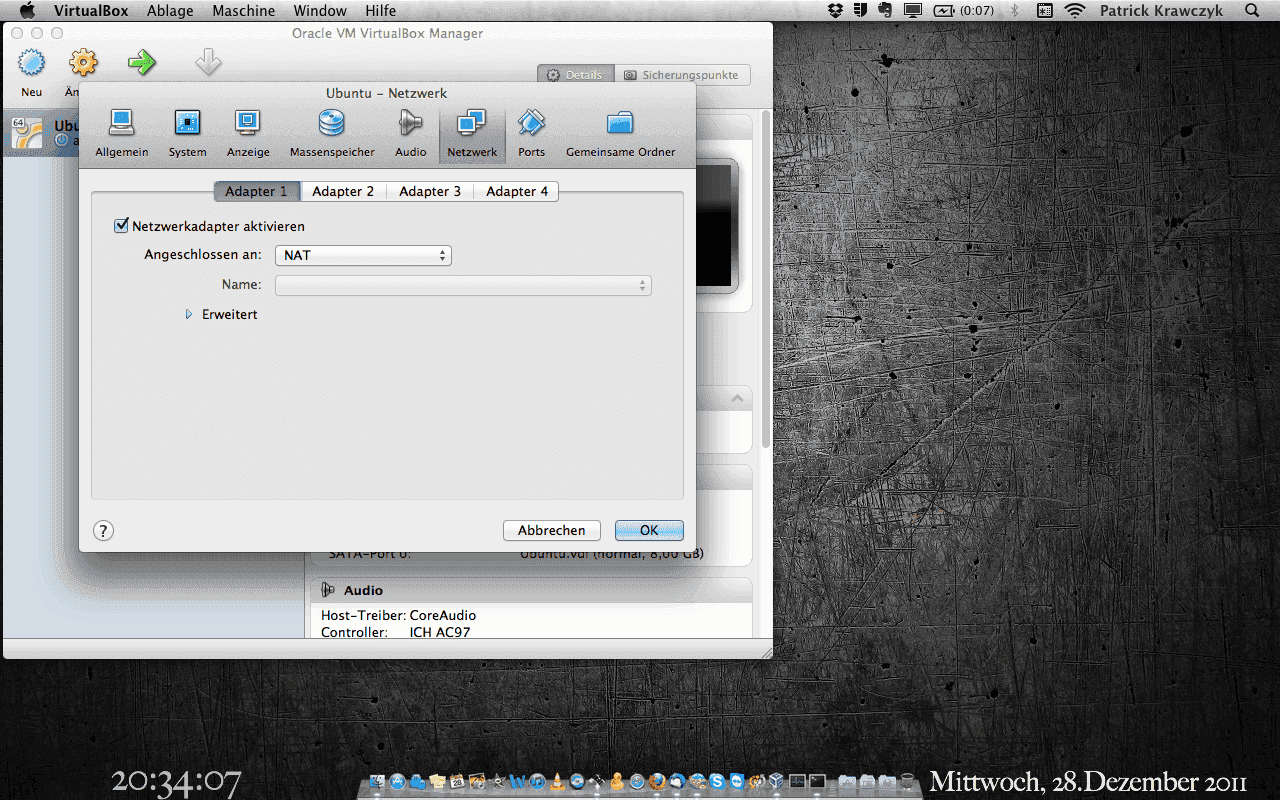Viewport: 1280px width, 800px height.
Task: Click the VirtualBox cube icon in the dock
Action: click(x=776, y=782)
